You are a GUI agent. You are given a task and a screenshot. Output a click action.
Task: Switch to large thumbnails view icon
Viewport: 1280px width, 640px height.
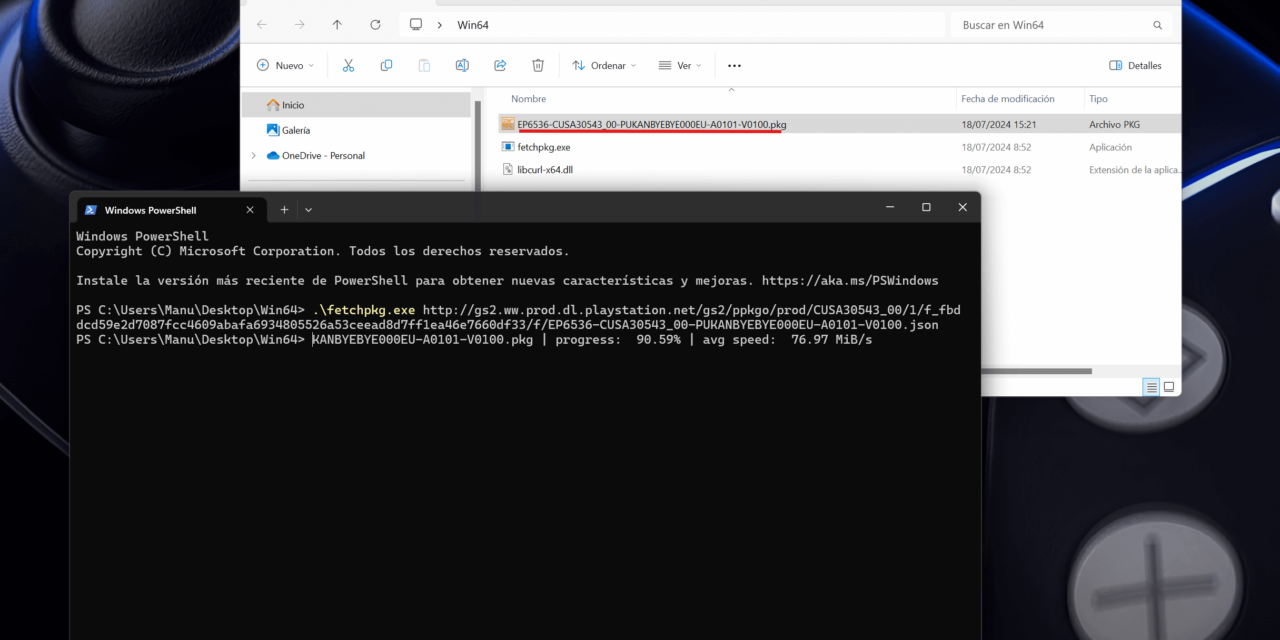[x=1168, y=387]
